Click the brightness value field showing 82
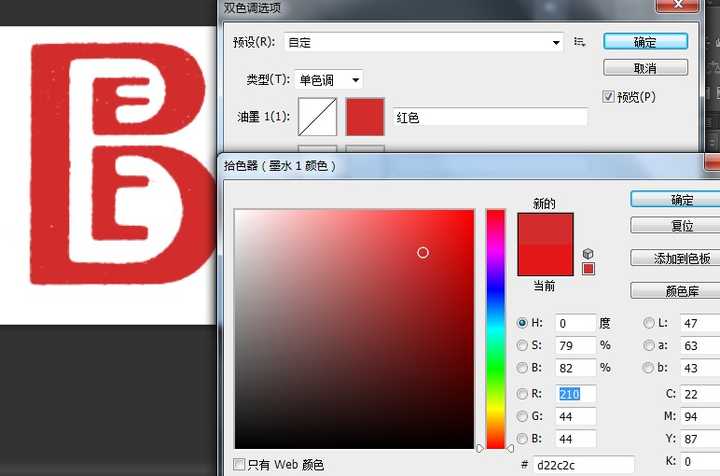Image resolution: width=720 pixels, height=476 pixels. [x=575, y=368]
